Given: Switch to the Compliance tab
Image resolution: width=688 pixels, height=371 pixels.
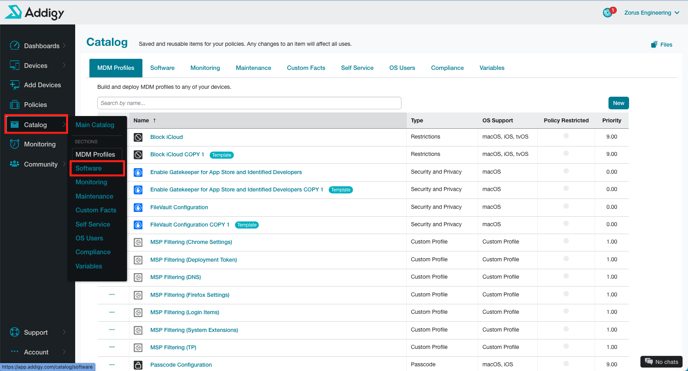Looking at the screenshot, I should click(447, 68).
